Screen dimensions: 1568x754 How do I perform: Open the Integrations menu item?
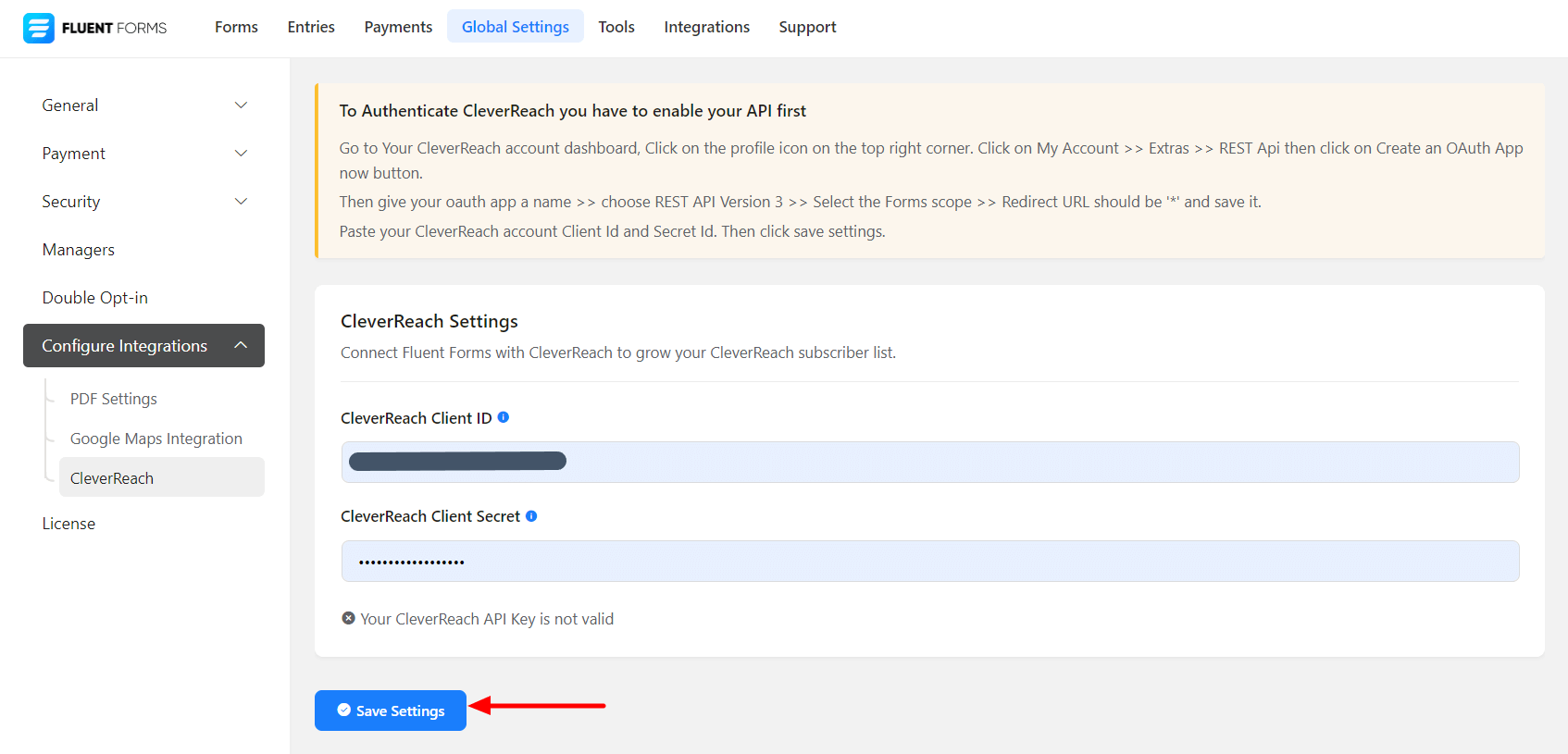coord(706,27)
